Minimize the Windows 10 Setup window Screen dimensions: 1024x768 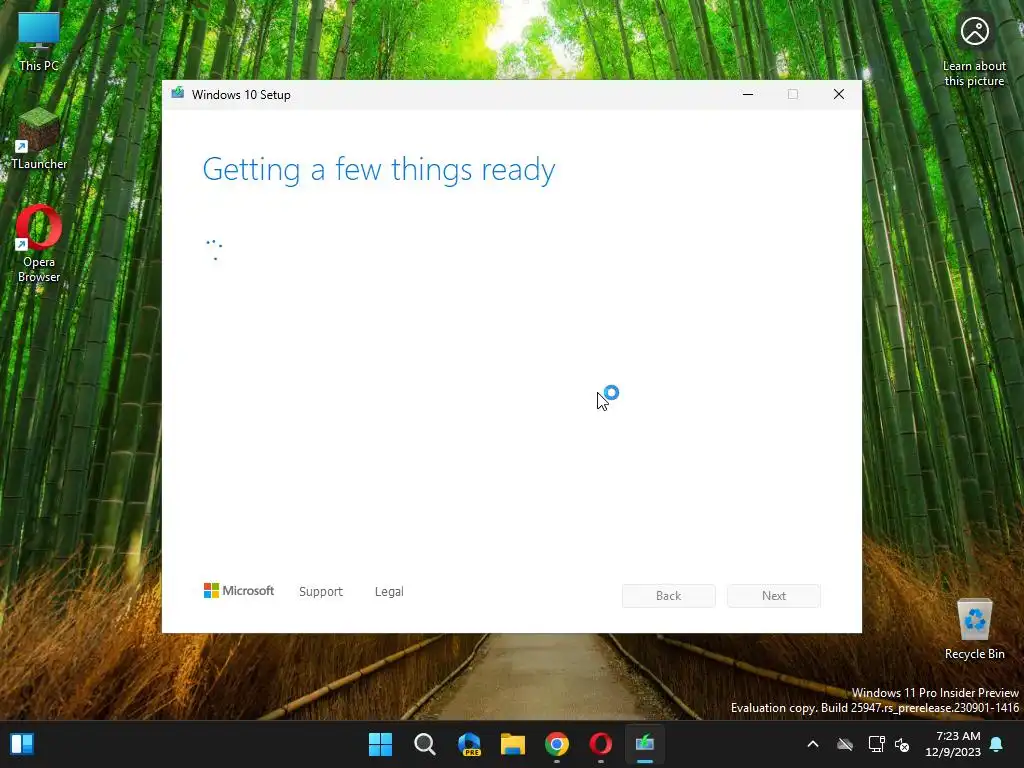click(x=748, y=94)
